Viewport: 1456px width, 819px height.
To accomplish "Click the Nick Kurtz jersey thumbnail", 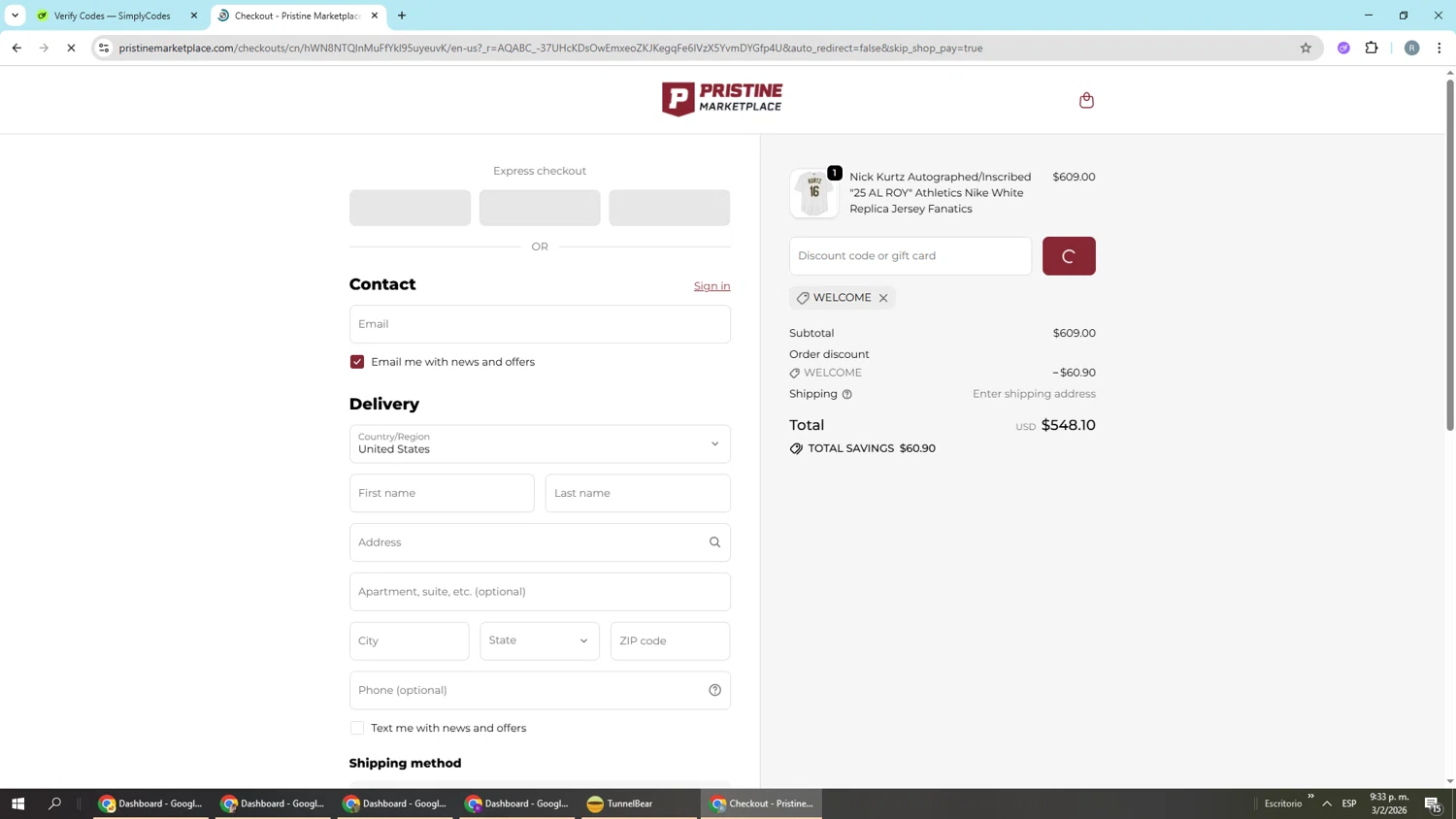I will coord(813,193).
